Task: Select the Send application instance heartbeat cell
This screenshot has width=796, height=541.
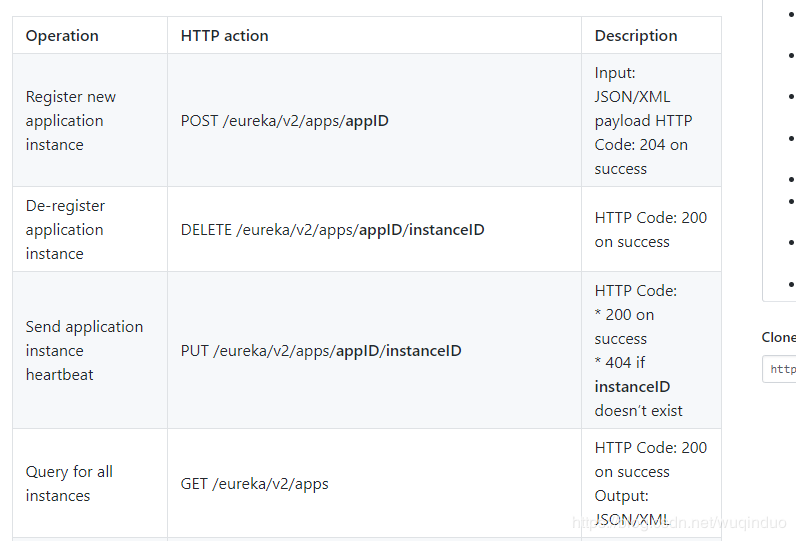Action: click(84, 351)
